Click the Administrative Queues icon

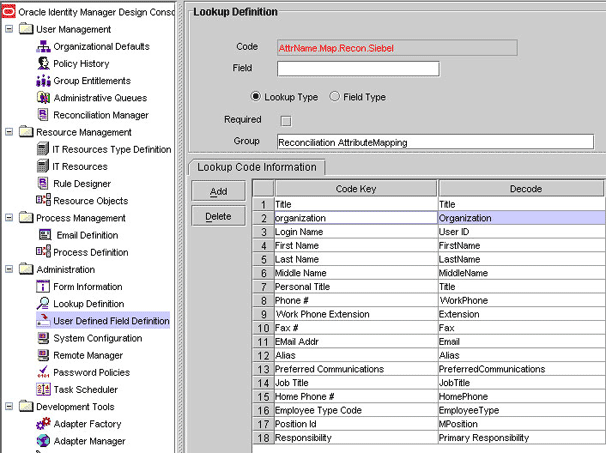coord(43,98)
